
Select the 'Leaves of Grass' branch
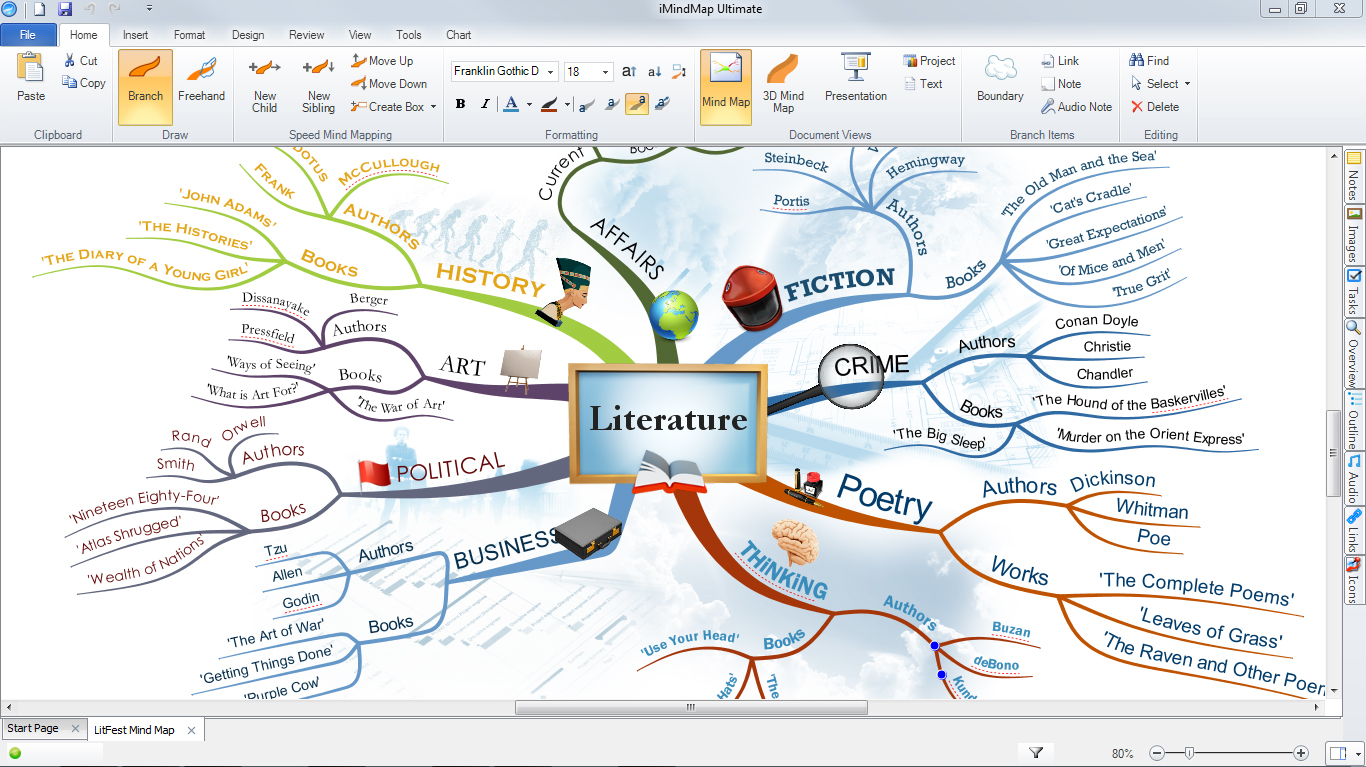coord(1209,630)
